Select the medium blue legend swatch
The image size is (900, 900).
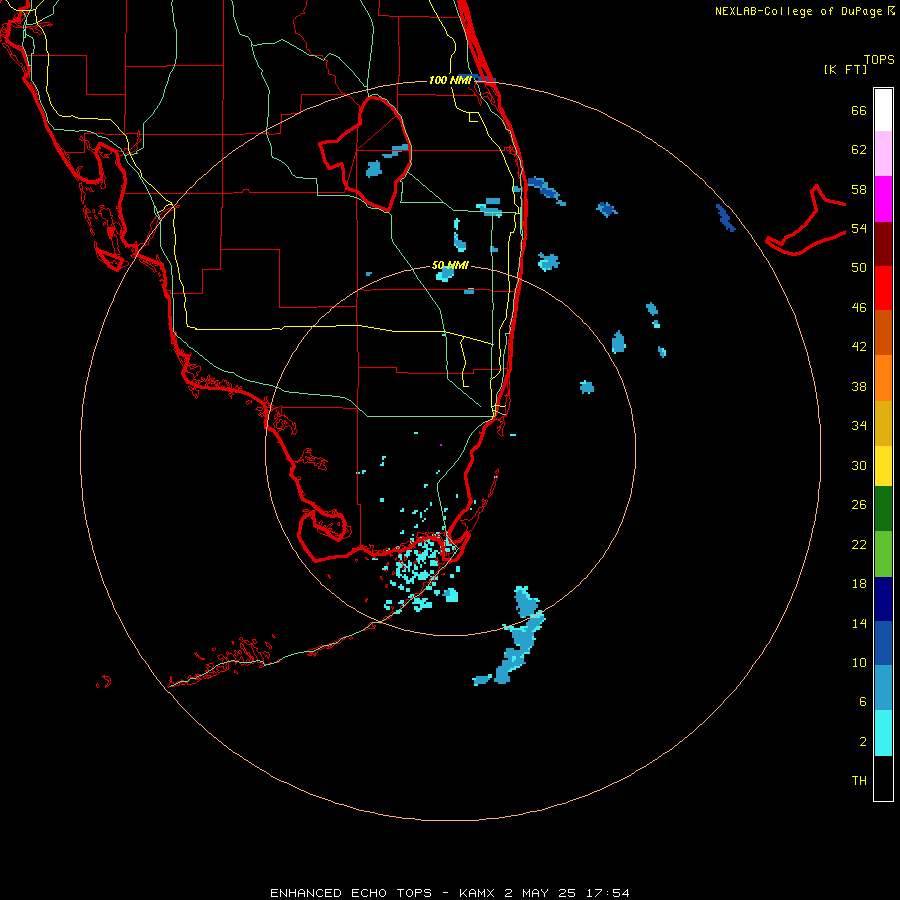point(883,643)
